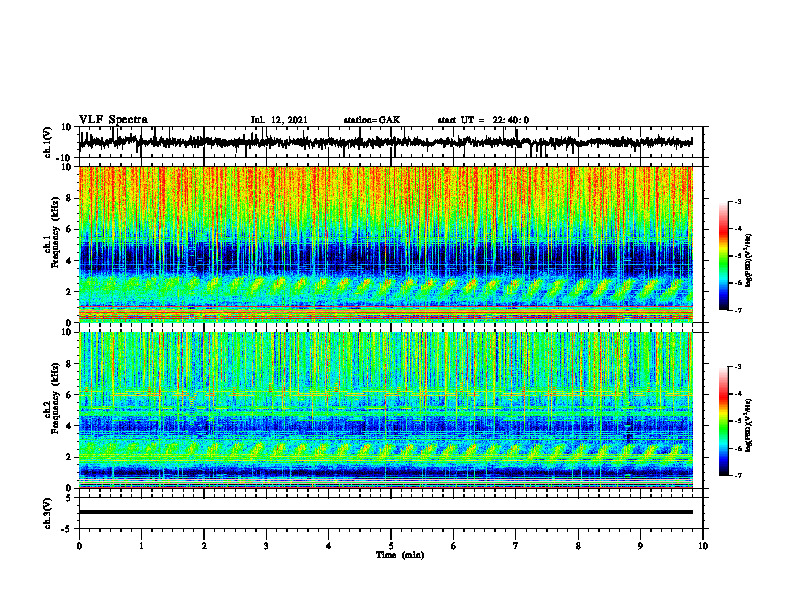This screenshot has height=612, width=792.
Task: Click the ch.2 color scale log(PSD) unit label
Action: click(x=749, y=425)
